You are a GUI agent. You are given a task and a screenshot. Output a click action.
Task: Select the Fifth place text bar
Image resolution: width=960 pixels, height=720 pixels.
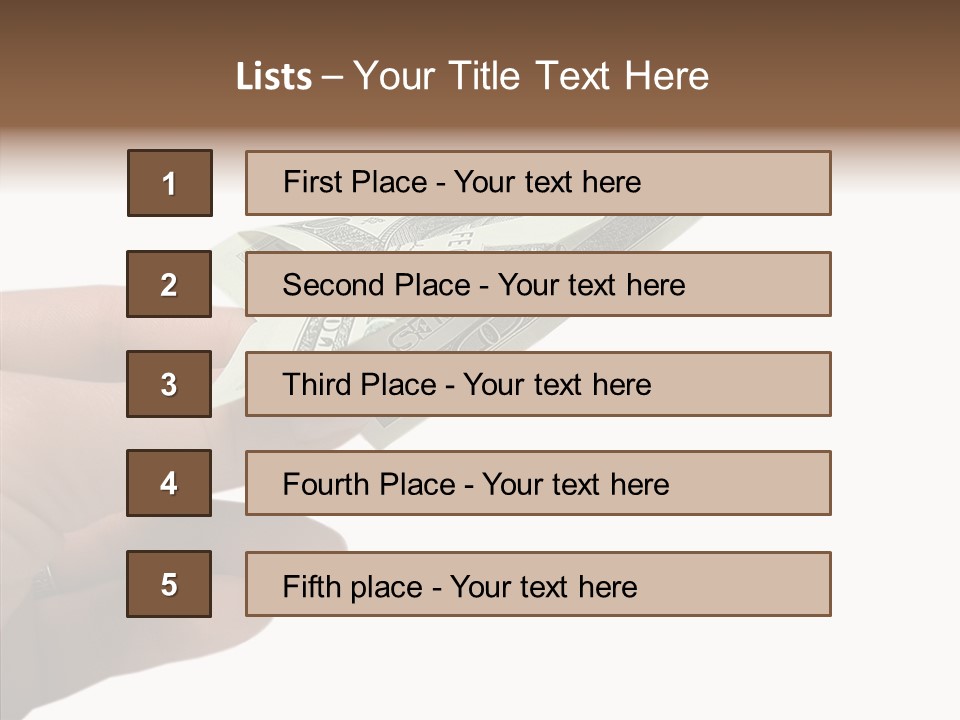(x=538, y=584)
